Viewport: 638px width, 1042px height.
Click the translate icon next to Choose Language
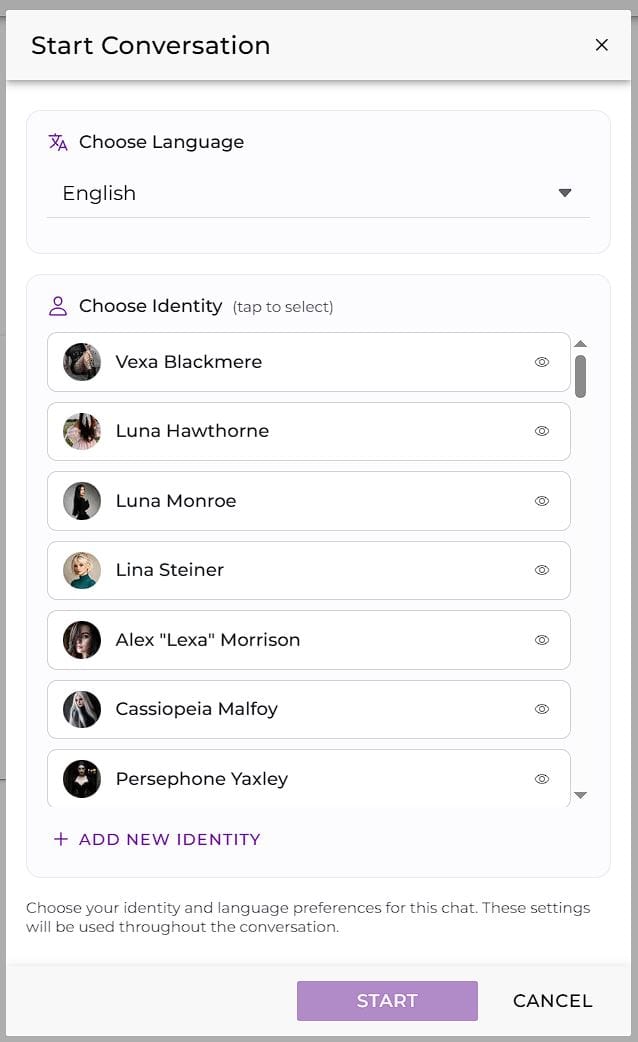pyautogui.click(x=58, y=142)
